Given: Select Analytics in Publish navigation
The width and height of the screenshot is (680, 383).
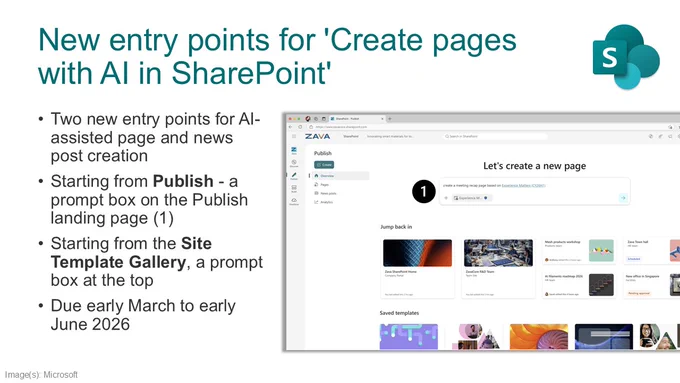Looking at the screenshot, I should [x=324, y=202].
